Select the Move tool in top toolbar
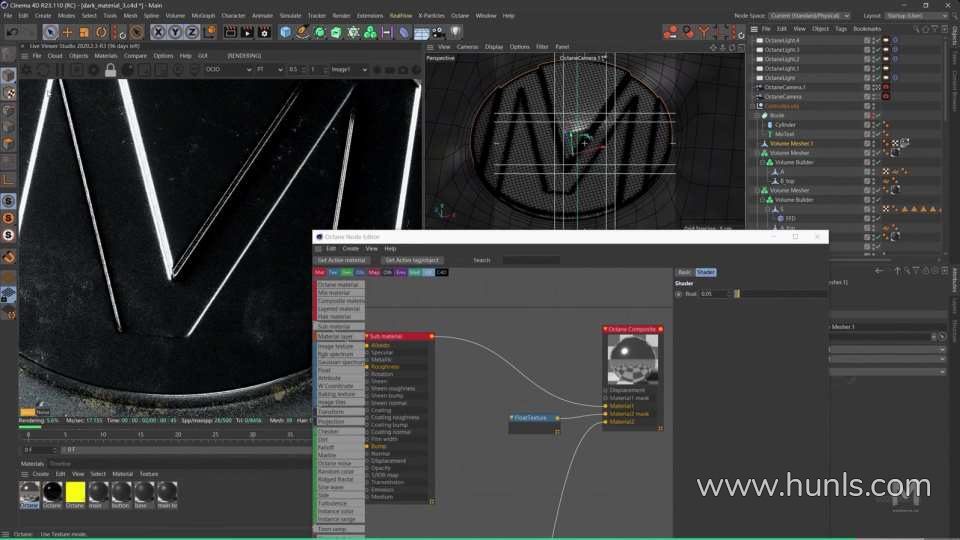 pyautogui.click(x=67, y=32)
